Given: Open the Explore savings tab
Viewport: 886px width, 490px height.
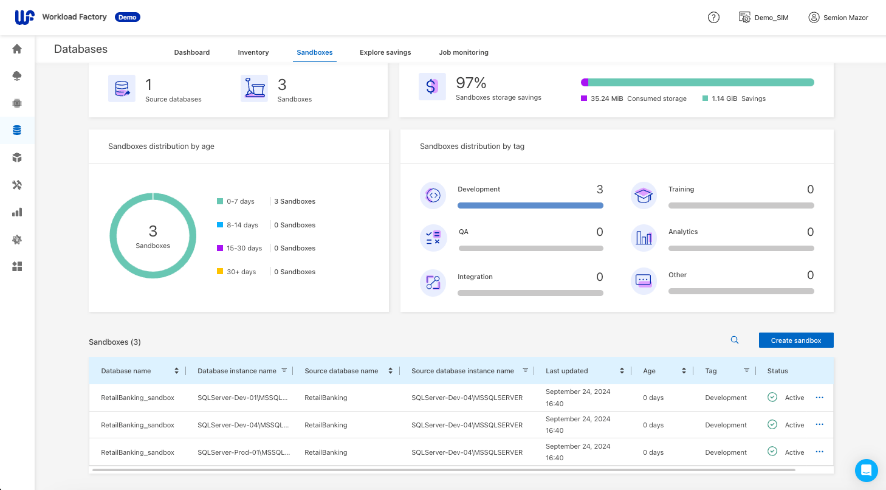Looking at the screenshot, I should 385,52.
